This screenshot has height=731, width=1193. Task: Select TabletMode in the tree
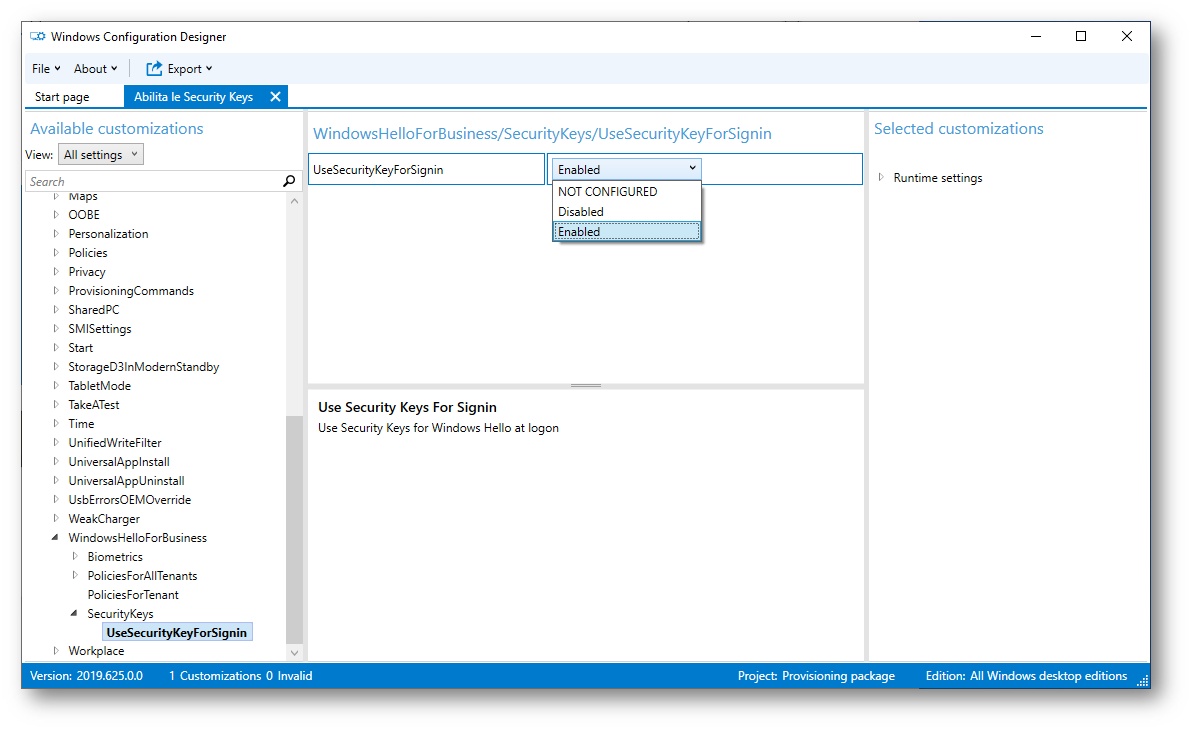(100, 386)
